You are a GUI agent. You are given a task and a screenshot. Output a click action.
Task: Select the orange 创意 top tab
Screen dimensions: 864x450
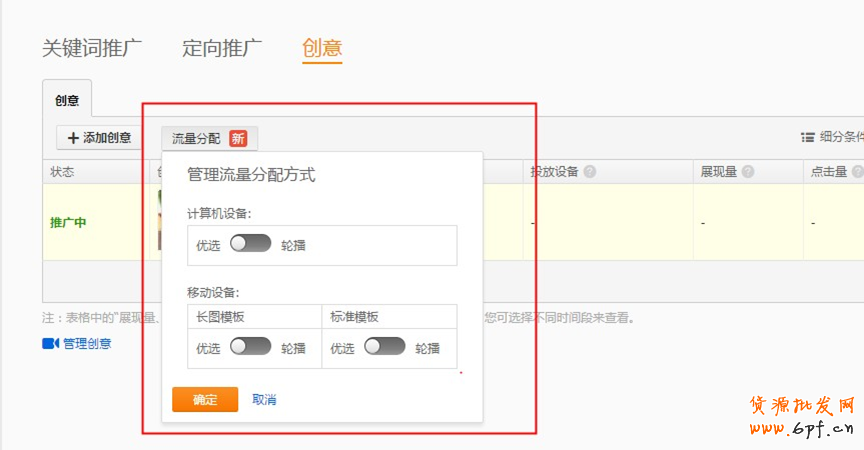tap(322, 48)
